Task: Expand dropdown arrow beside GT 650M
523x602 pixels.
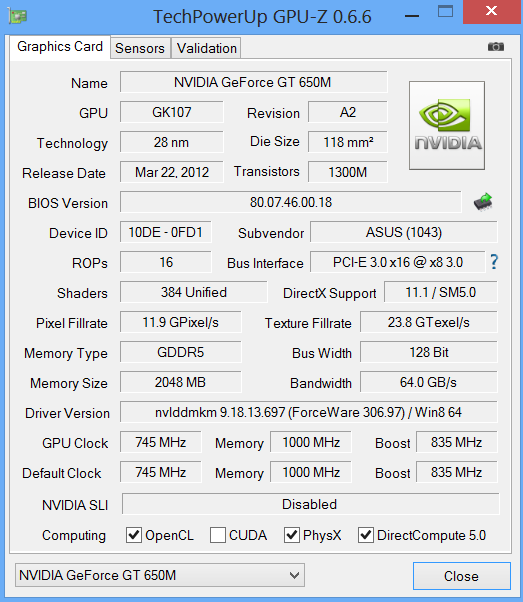Action: (x=295, y=575)
